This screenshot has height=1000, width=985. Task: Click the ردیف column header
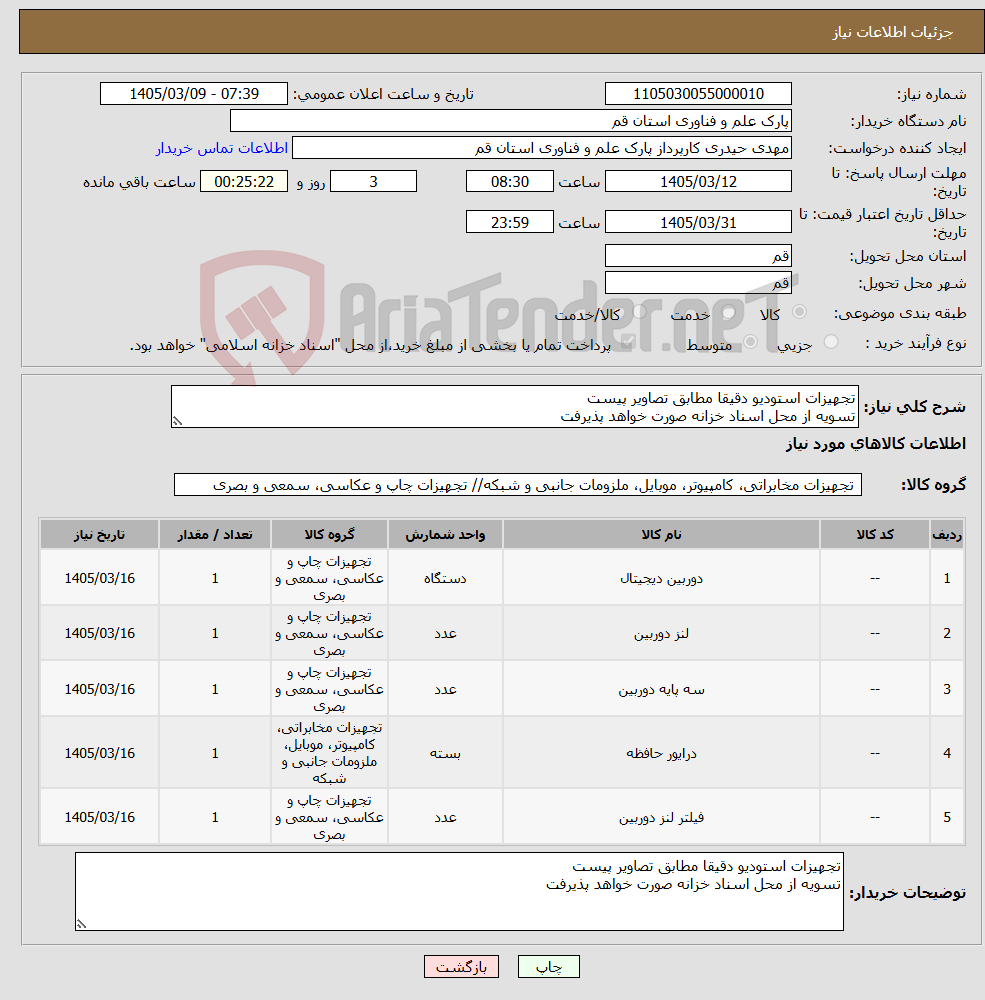pyautogui.click(x=947, y=534)
